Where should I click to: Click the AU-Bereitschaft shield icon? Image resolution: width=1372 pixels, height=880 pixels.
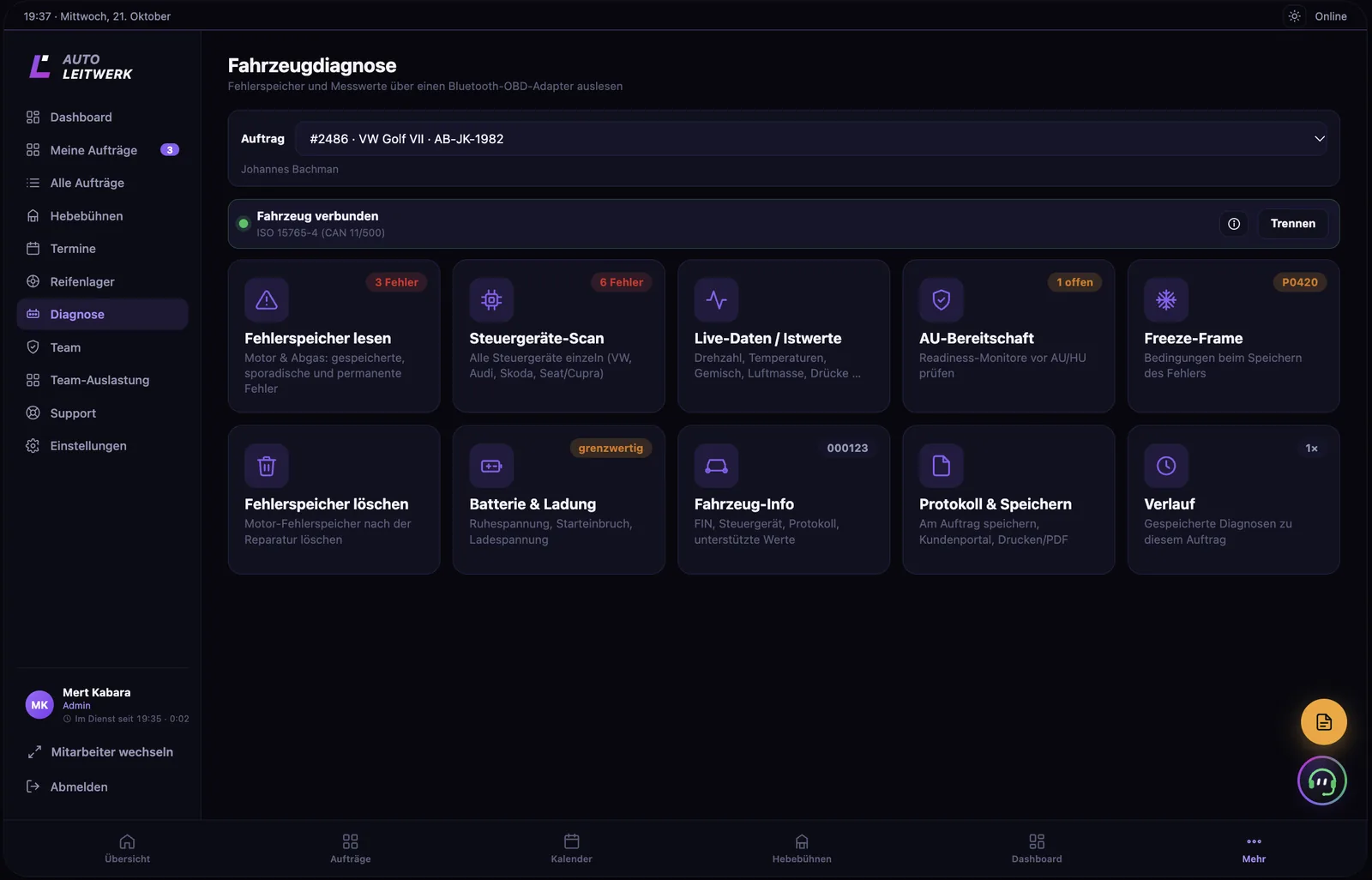click(941, 300)
